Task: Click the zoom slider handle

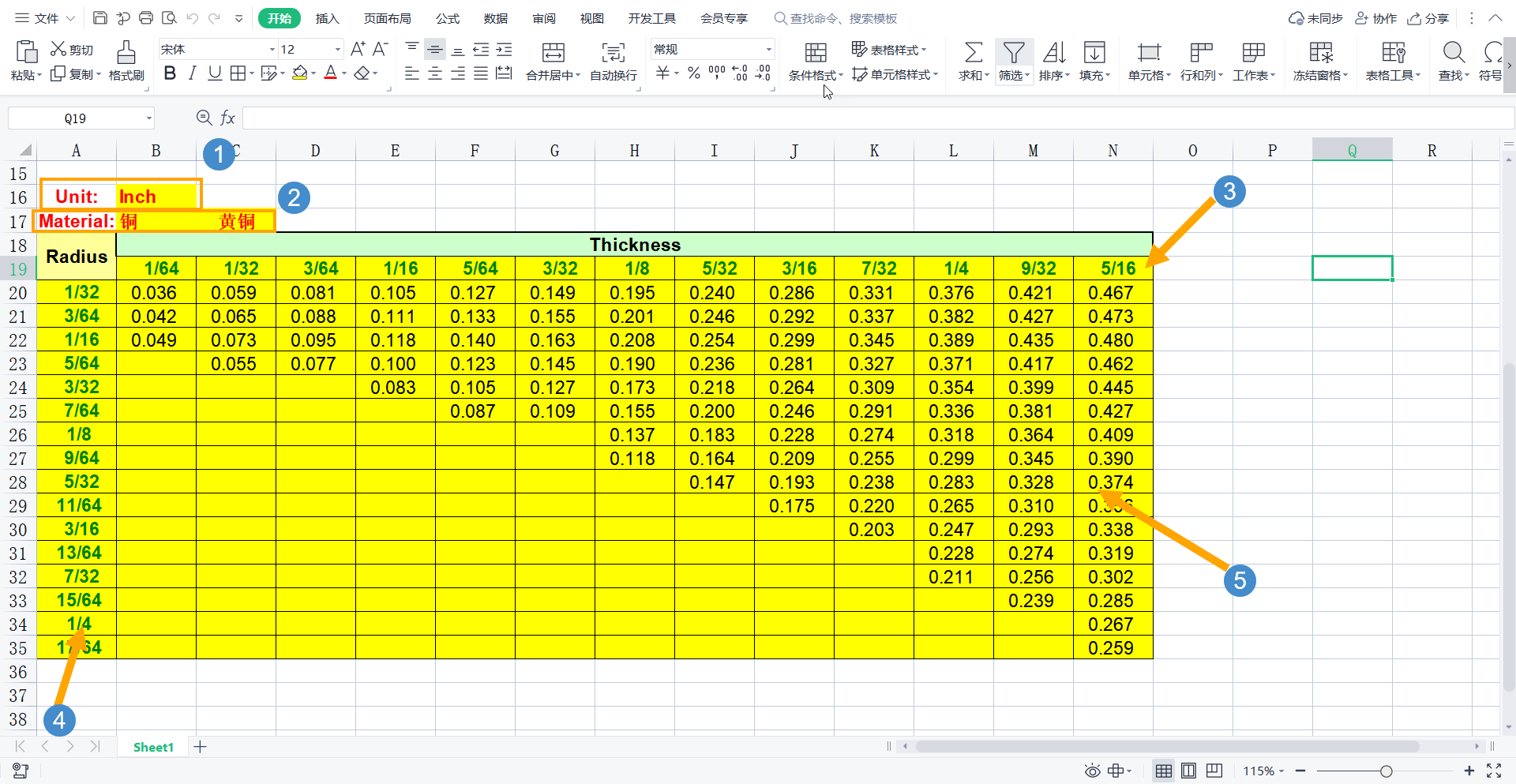Action: (x=1386, y=771)
